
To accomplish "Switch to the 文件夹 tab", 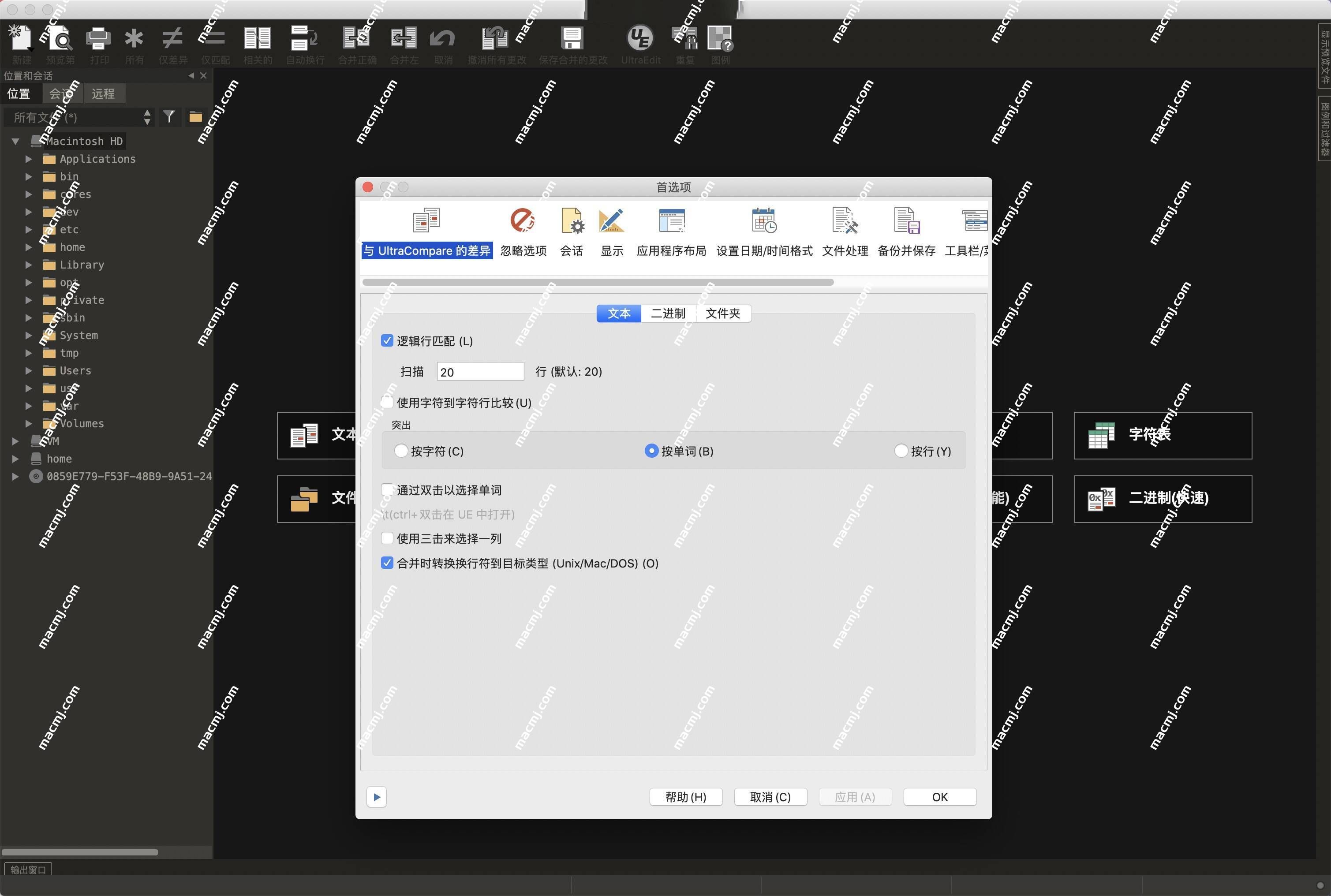I will (x=723, y=313).
